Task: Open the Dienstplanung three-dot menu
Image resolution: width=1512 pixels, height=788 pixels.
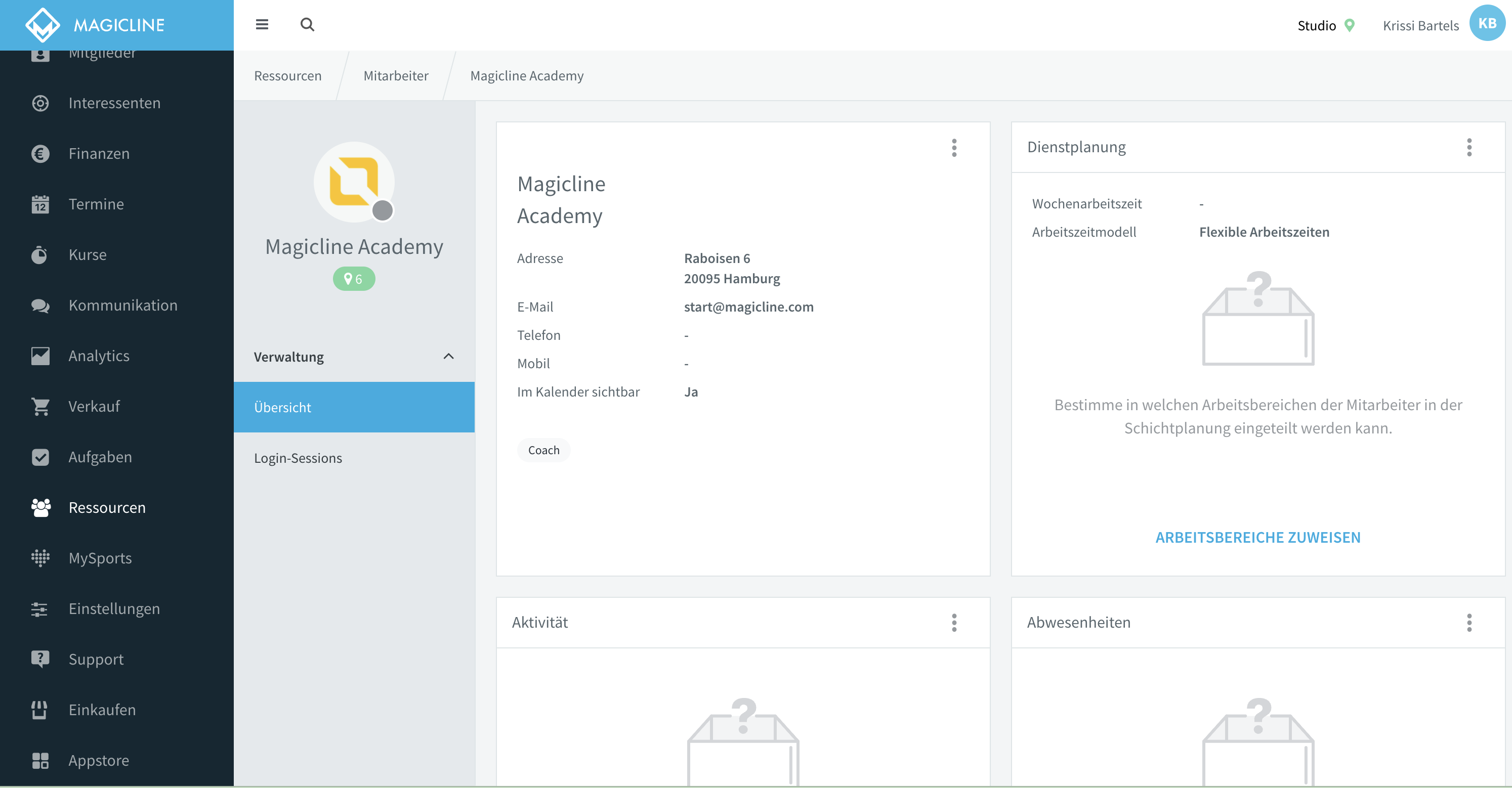Action: [x=1469, y=147]
